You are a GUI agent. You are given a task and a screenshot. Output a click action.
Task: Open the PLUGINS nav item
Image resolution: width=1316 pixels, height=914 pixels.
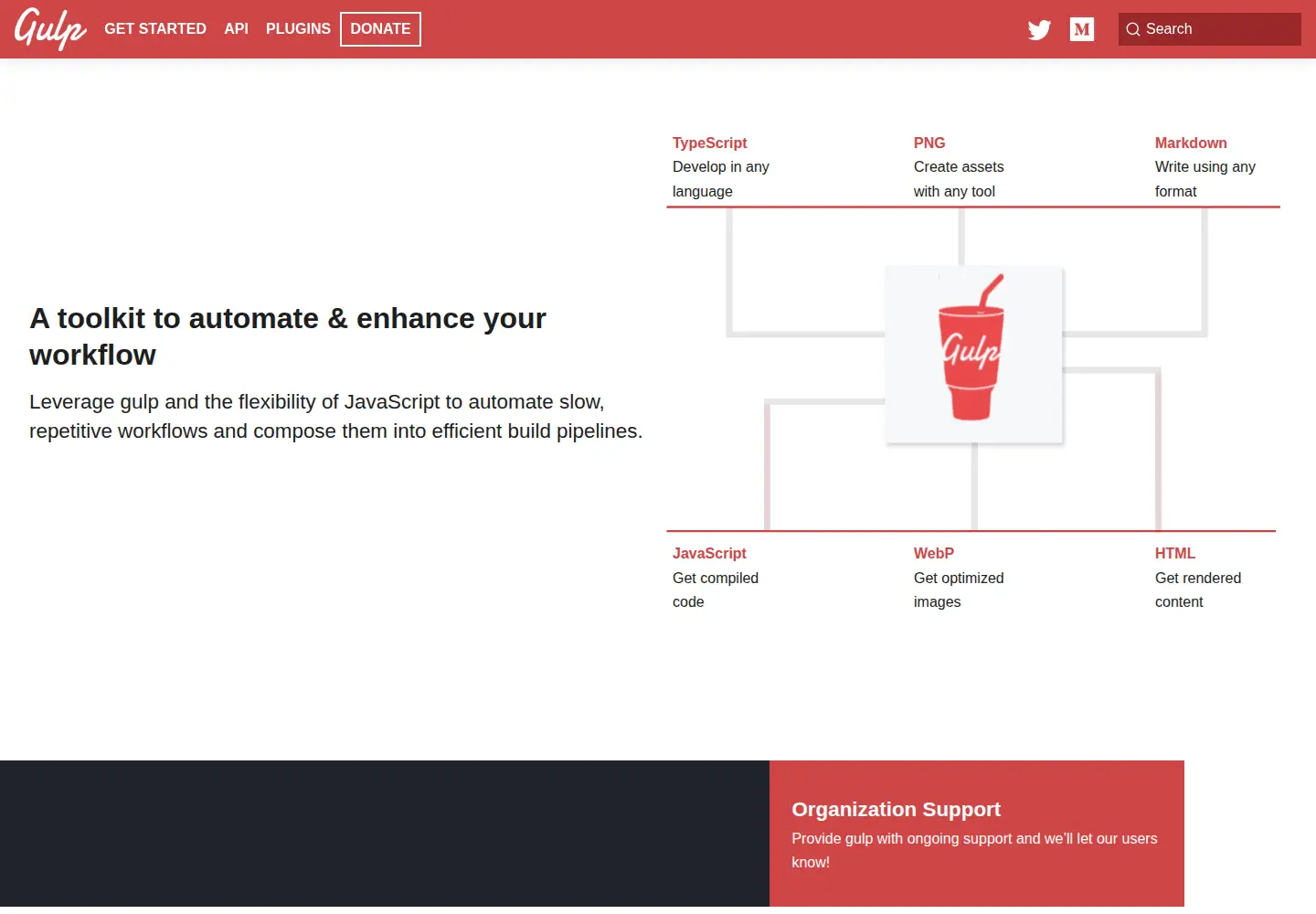(x=298, y=29)
